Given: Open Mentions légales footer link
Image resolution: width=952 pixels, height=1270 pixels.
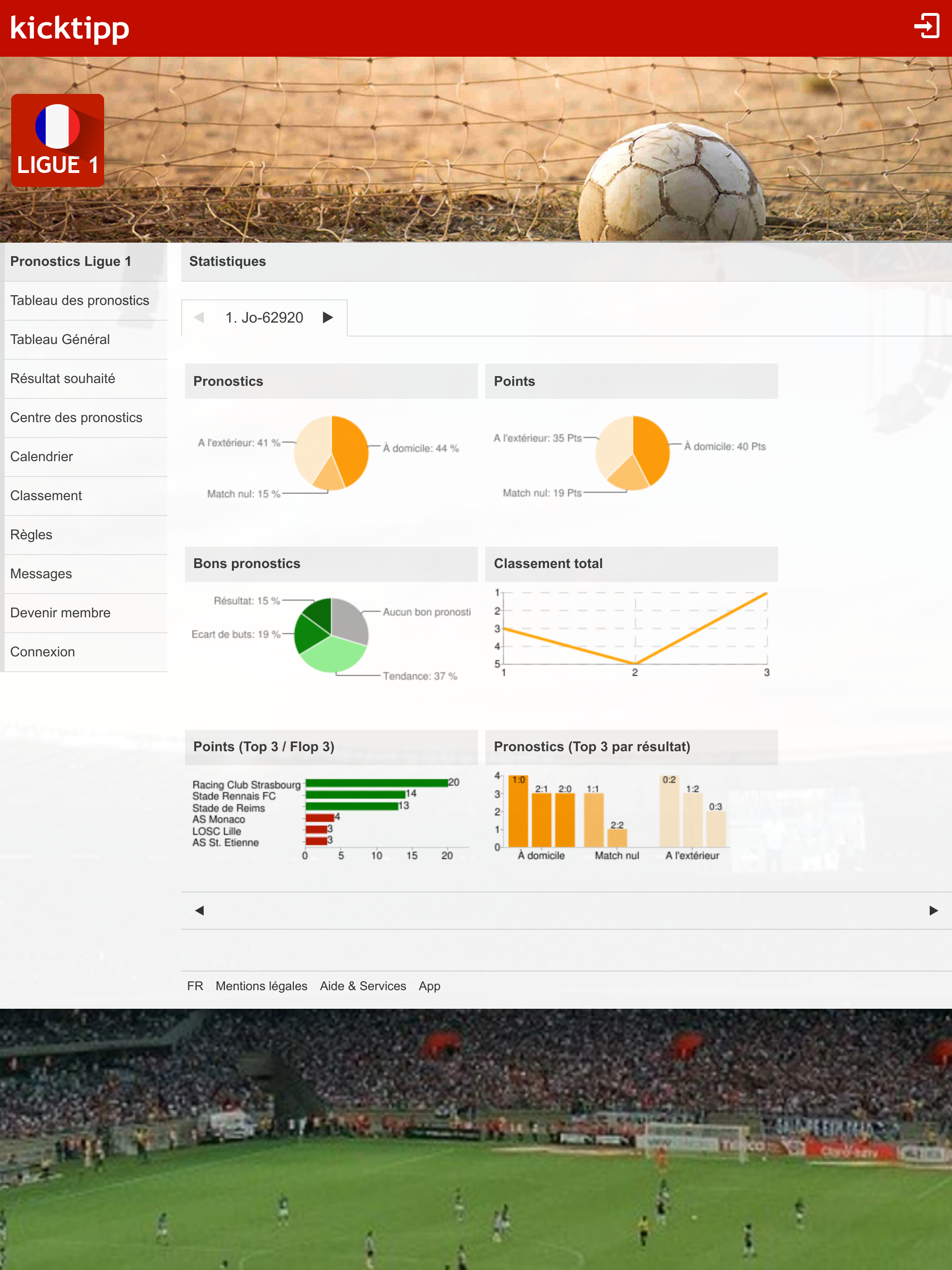Looking at the screenshot, I should (261, 986).
